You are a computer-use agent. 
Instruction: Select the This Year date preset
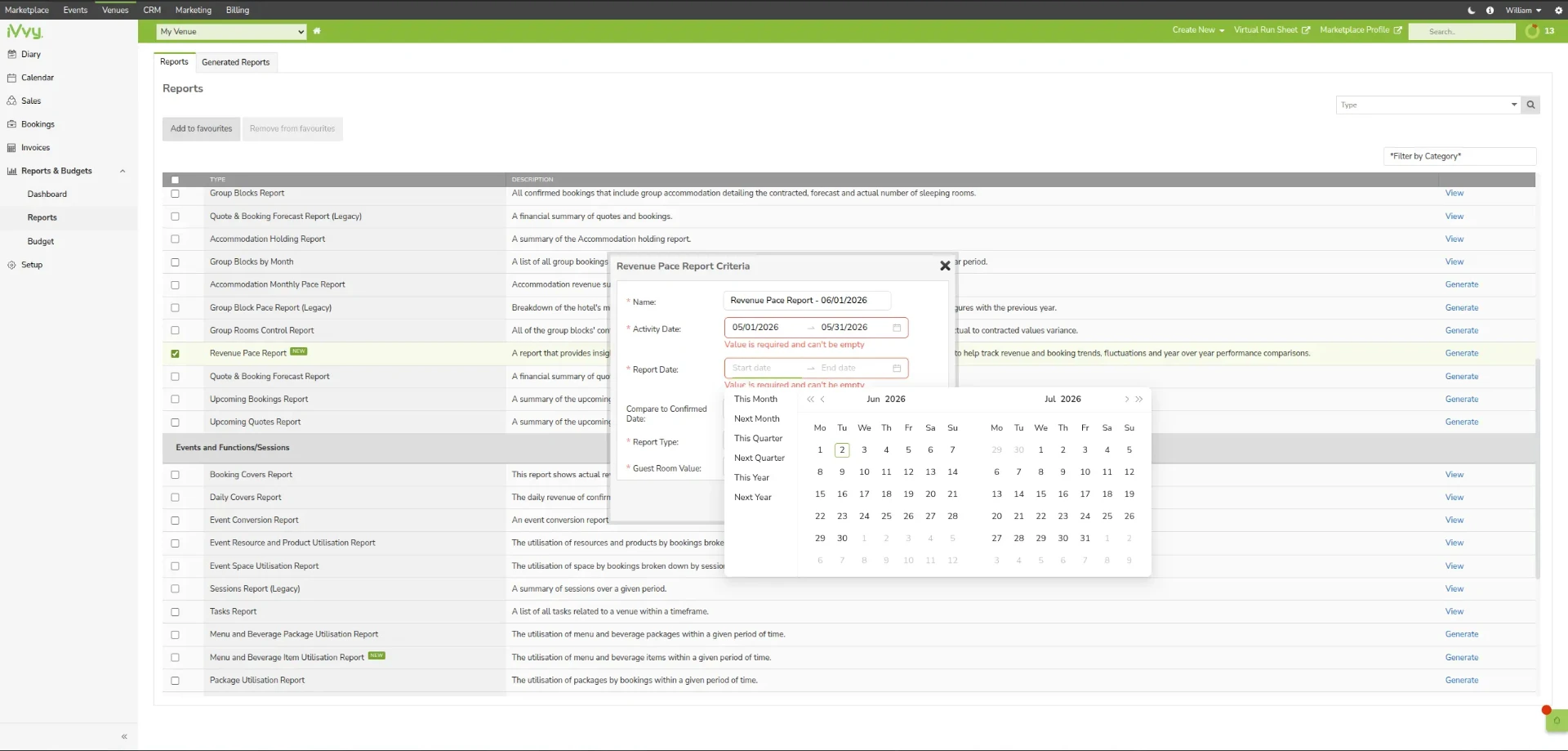click(x=751, y=478)
